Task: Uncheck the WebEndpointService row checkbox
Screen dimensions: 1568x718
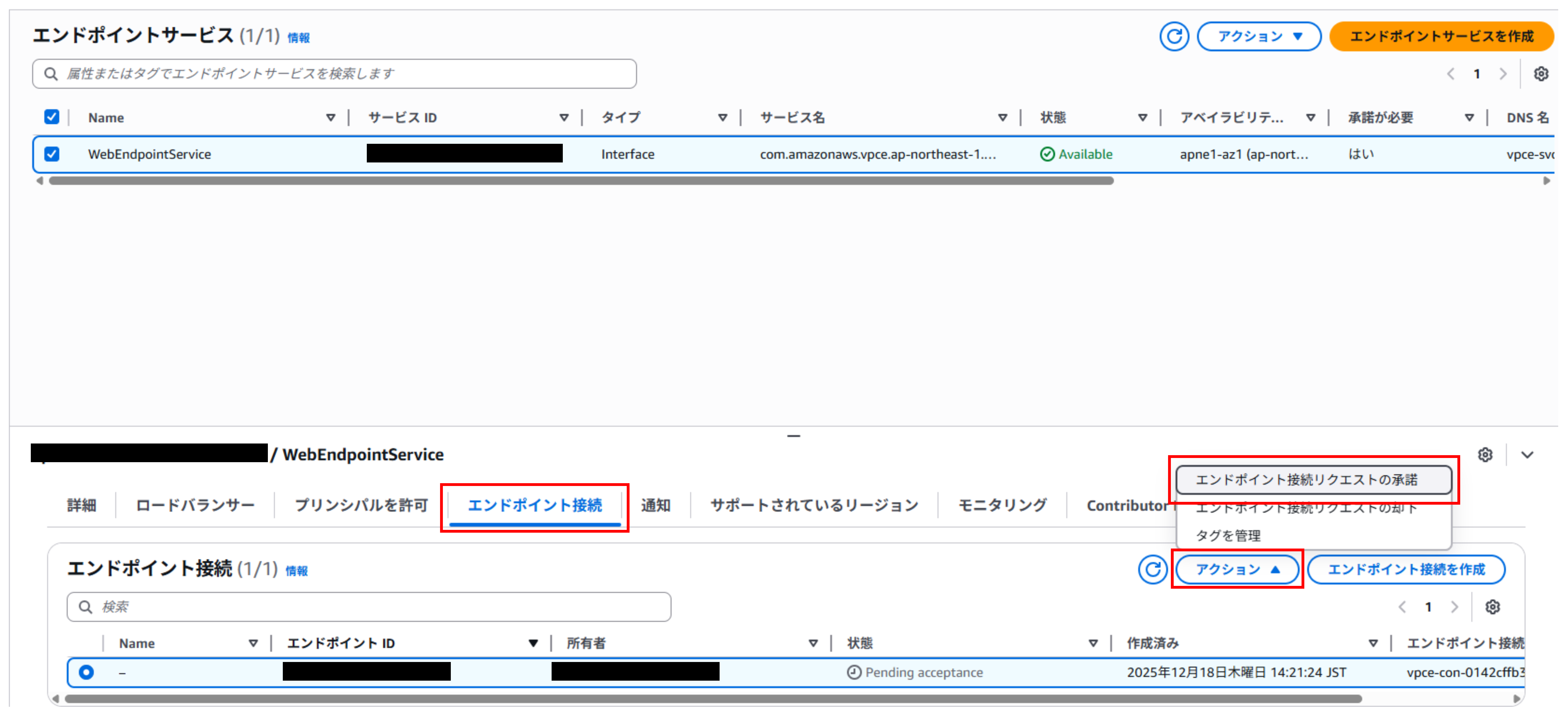Action: click(x=52, y=154)
